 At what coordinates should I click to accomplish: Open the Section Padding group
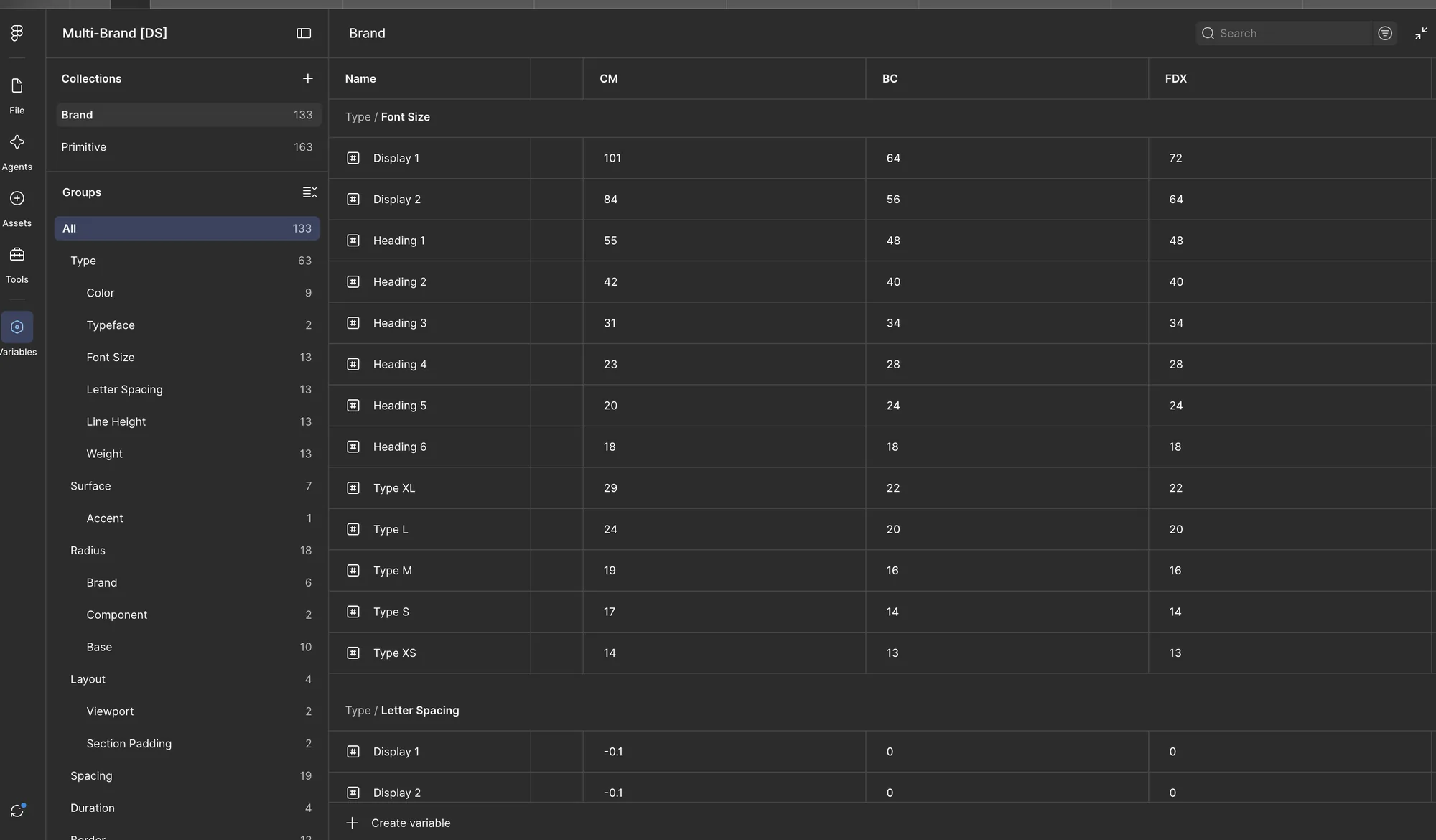click(187, 744)
